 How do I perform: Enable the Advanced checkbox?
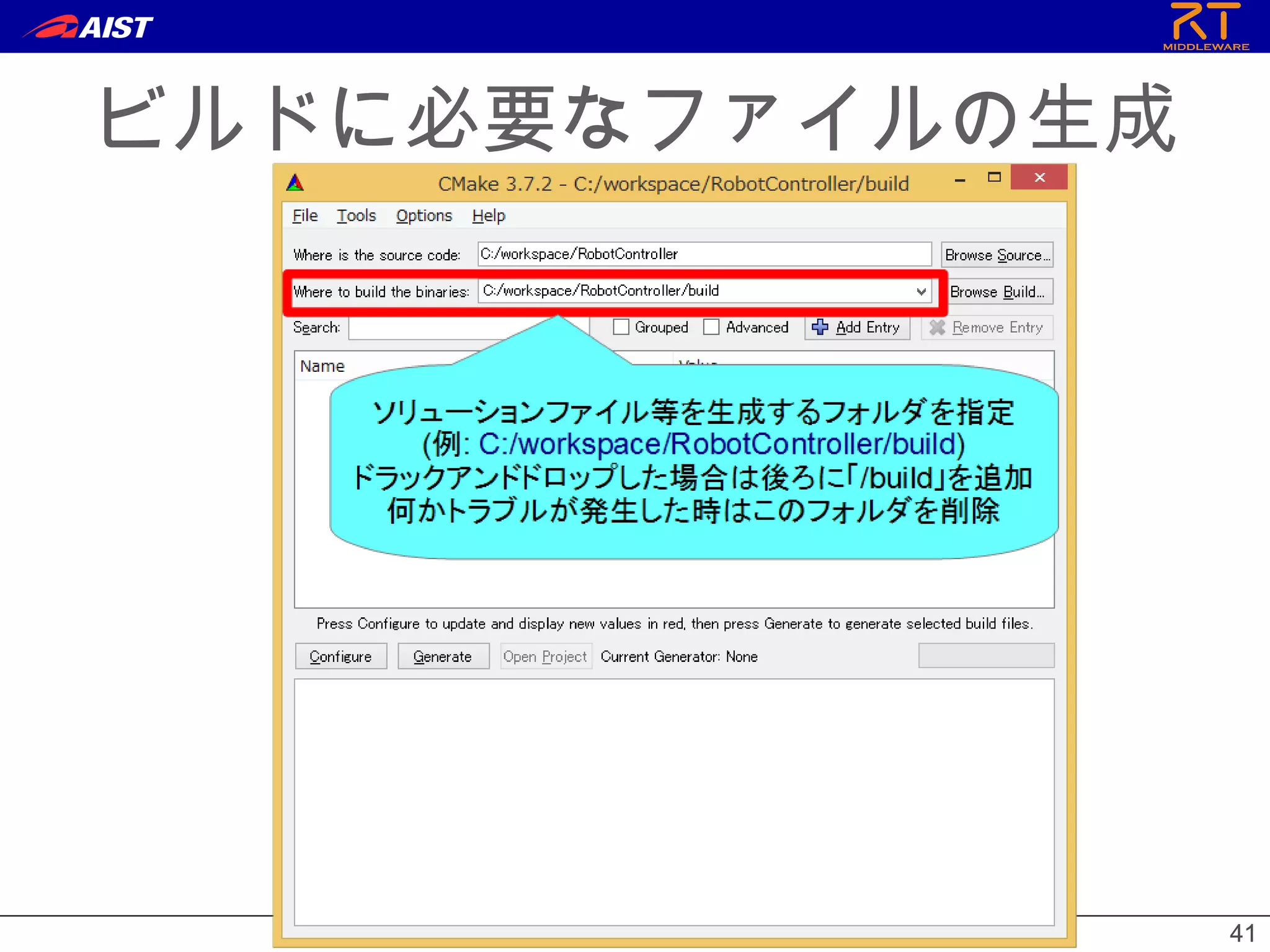(x=711, y=327)
